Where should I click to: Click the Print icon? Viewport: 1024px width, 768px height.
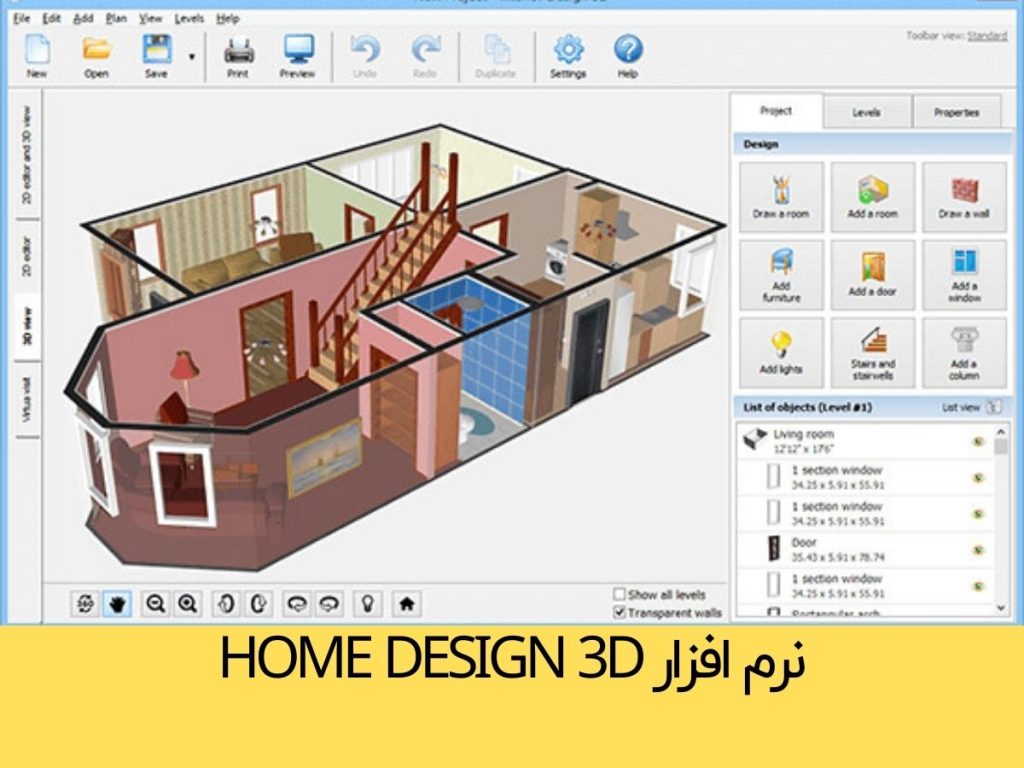238,51
